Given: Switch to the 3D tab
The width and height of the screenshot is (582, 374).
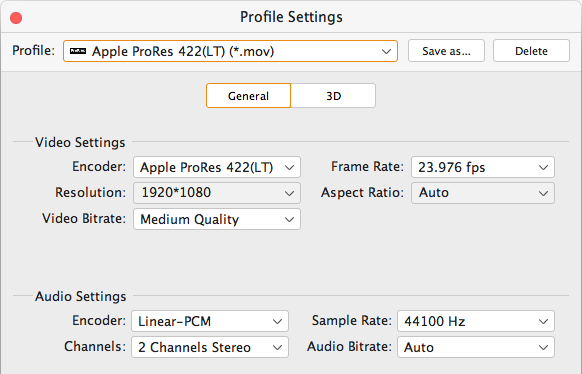Looking at the screenshot, I should (333, 96).
